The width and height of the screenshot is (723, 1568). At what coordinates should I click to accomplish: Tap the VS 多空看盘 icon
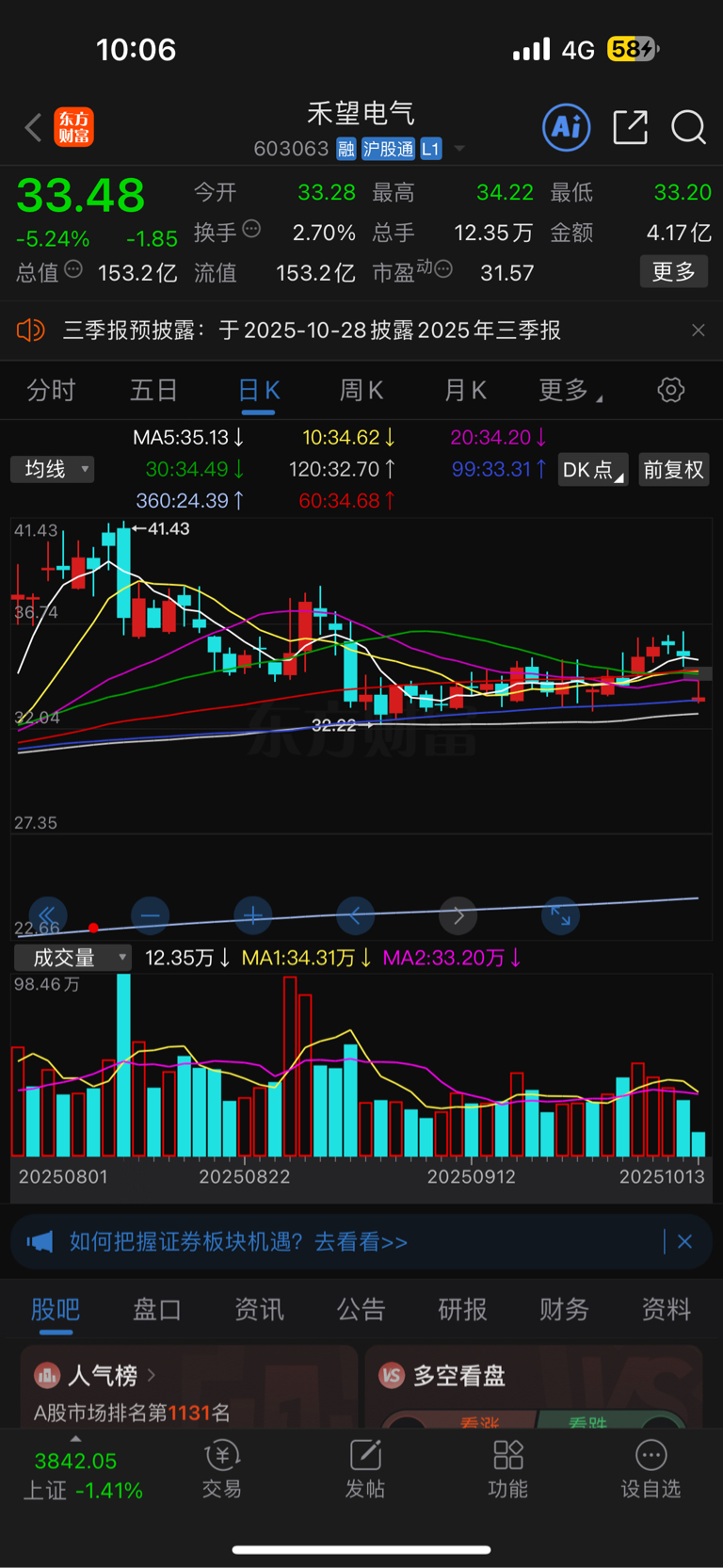[x=392, y=1376]
